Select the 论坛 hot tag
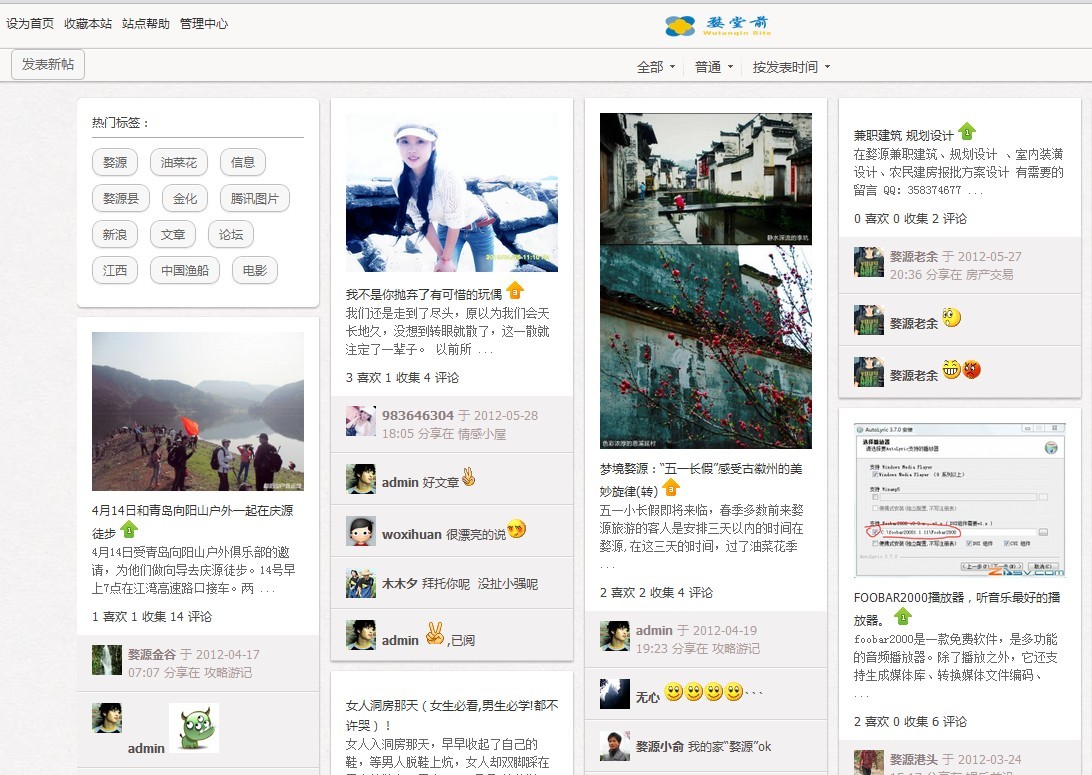1092x775 pixels. click(231, 235)
